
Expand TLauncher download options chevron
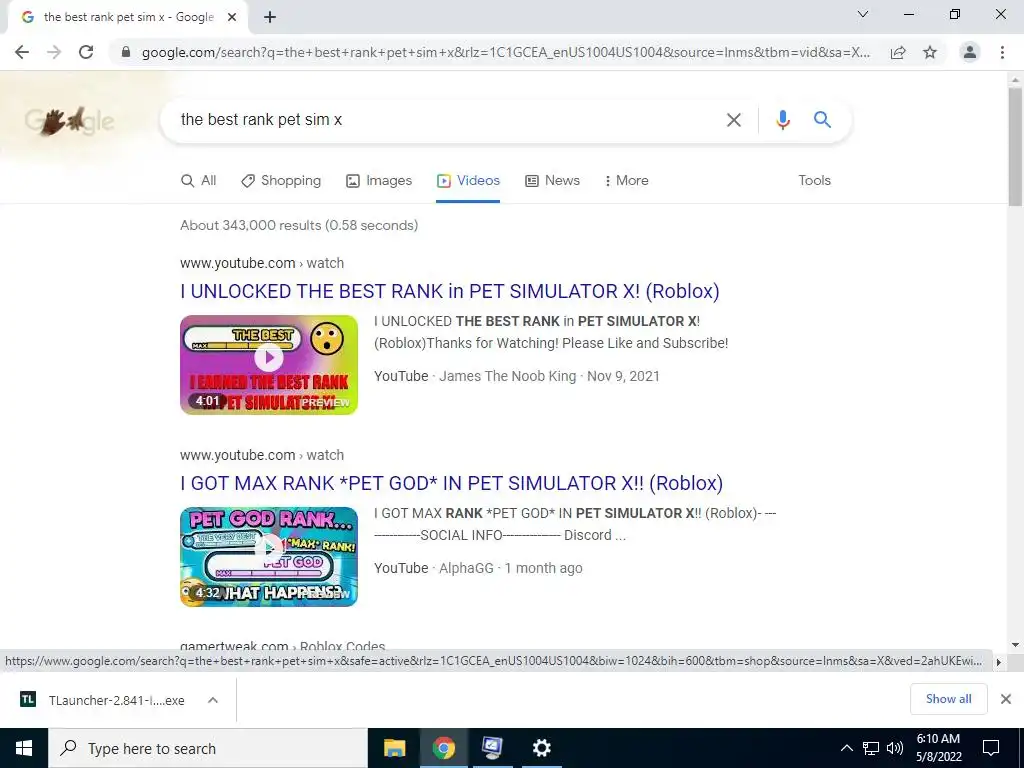[x=212, y=700]
